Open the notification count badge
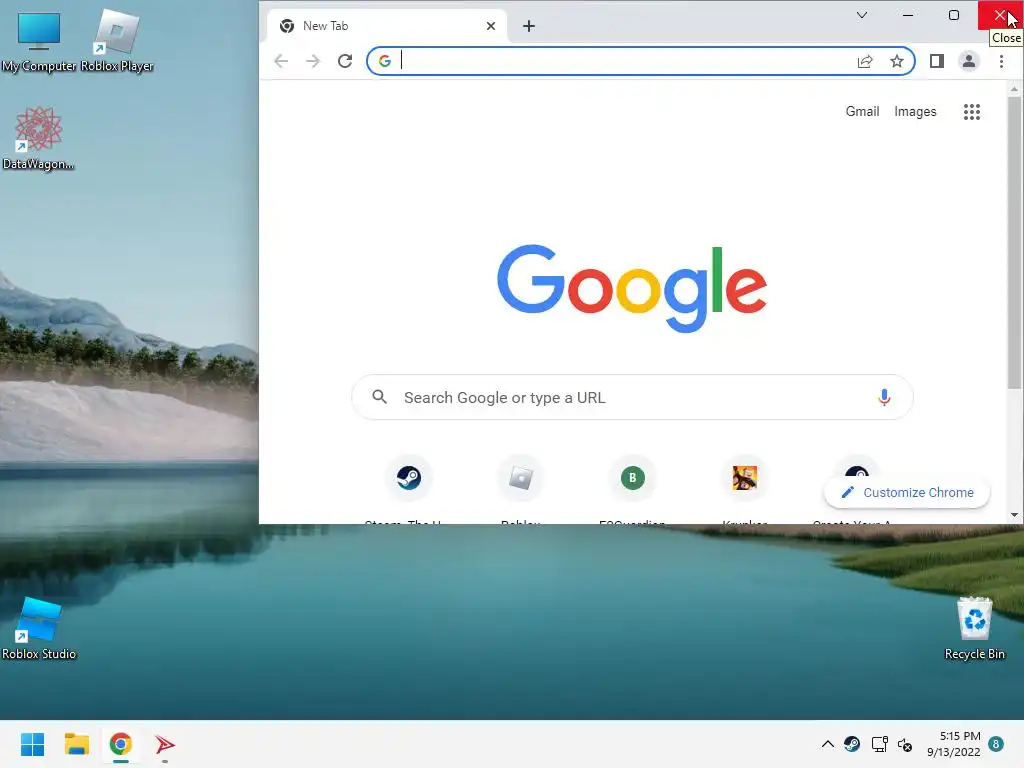The image size is (1024, 768). tap(996, 744)
